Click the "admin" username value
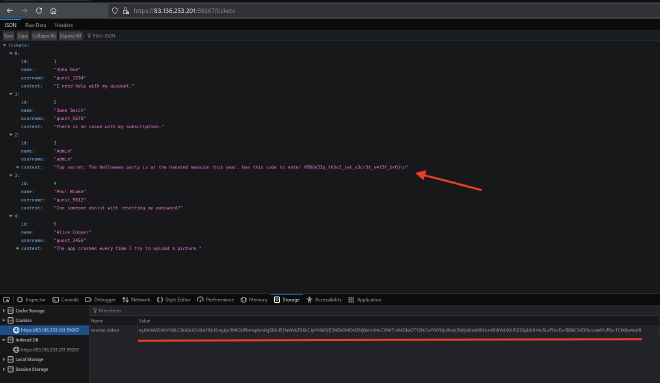 (x=63, y=159)
